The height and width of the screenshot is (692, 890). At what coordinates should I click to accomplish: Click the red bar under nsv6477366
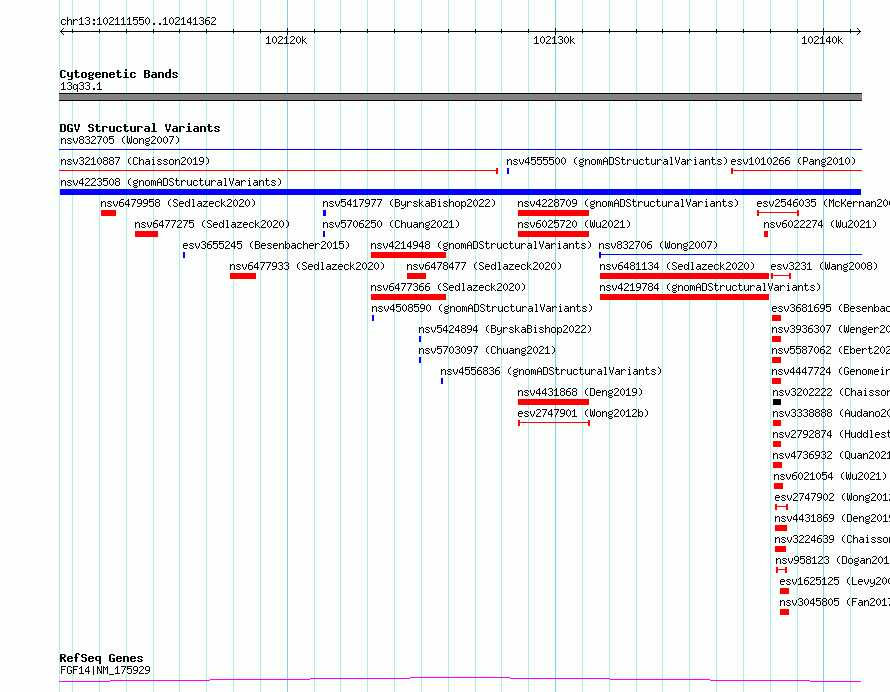(x=408, y=297)
